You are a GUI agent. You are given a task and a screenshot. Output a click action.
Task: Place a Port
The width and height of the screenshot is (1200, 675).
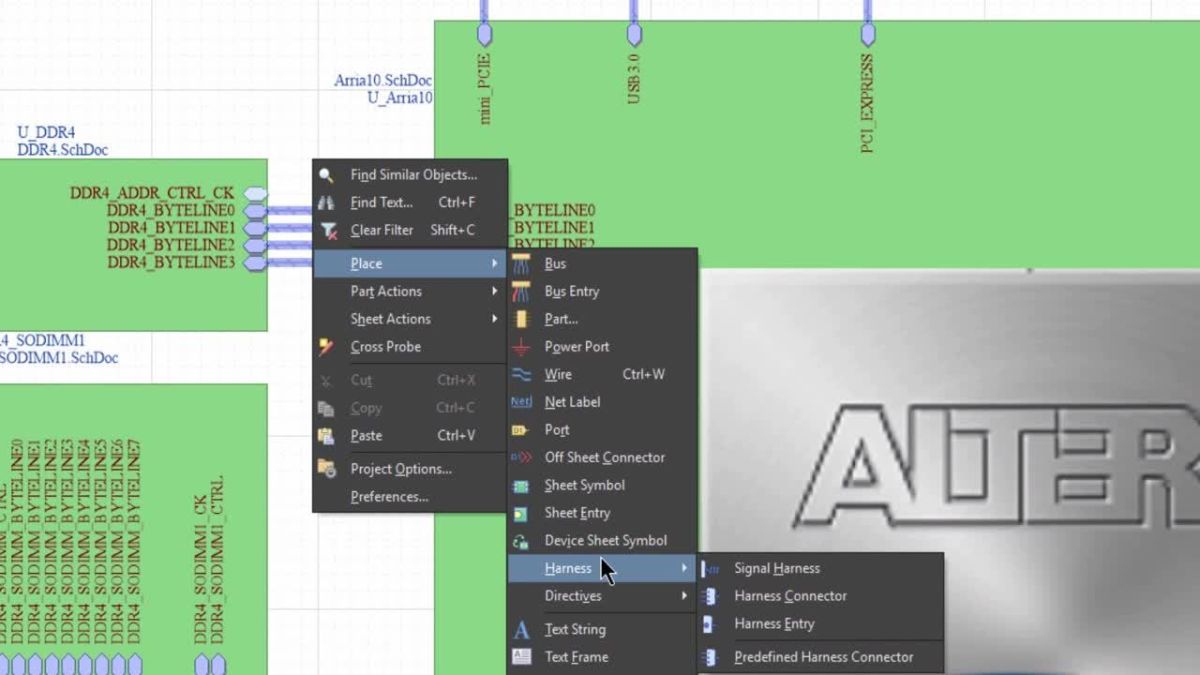(558, 429)
